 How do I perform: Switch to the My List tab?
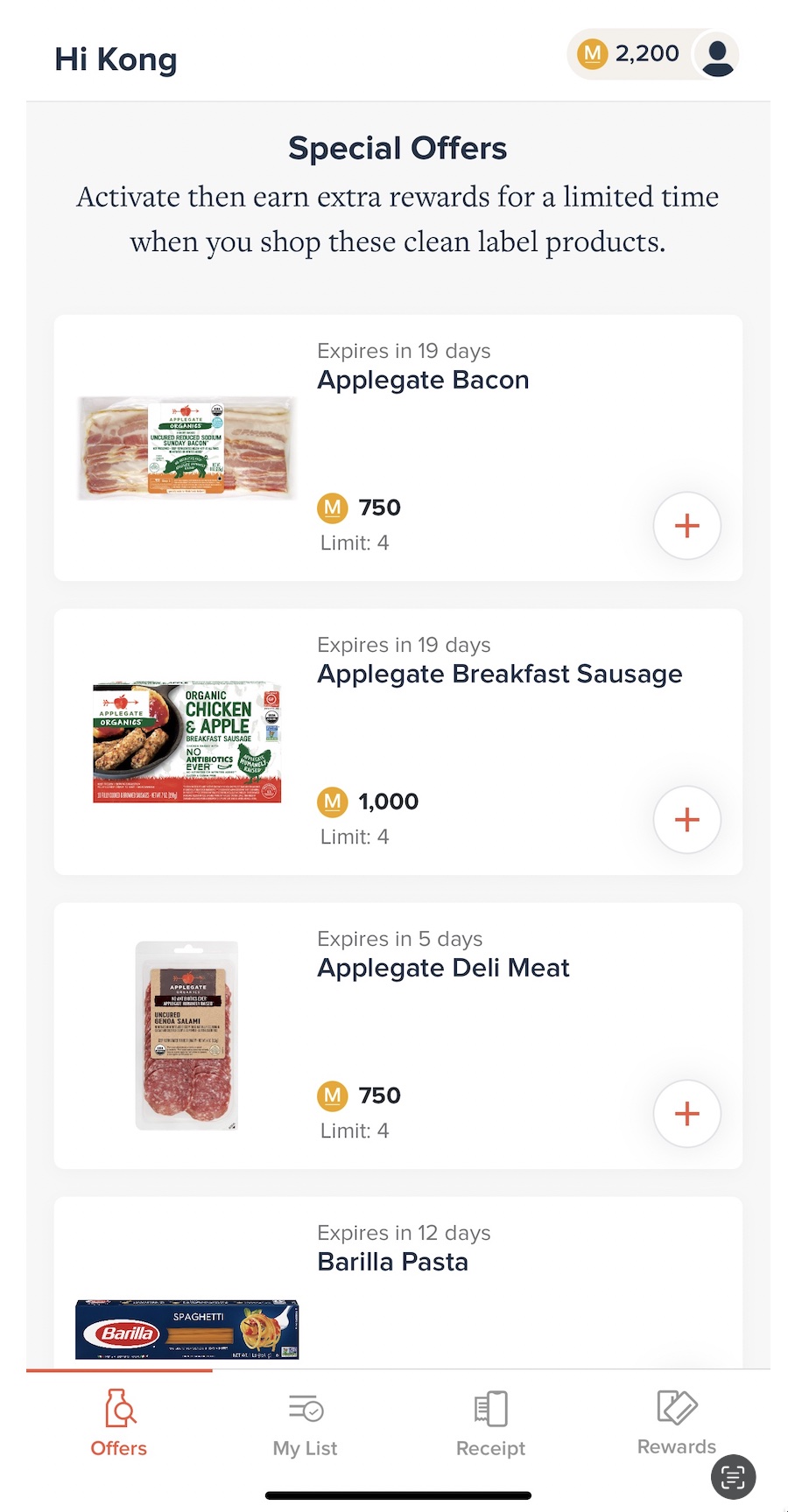[x=305, y=1423]
